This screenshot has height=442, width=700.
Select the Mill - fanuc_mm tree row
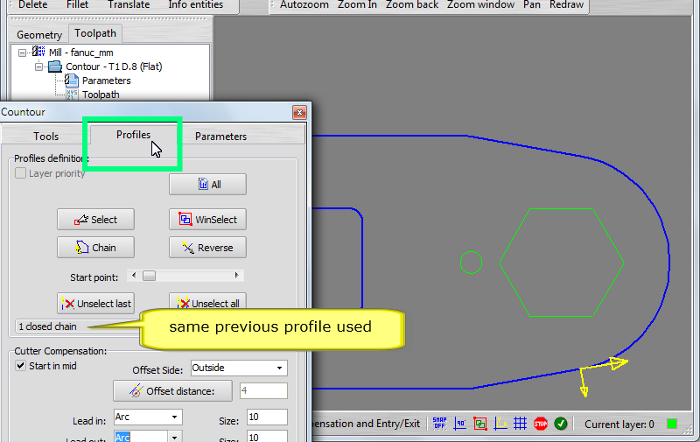(x=81, y=53)
